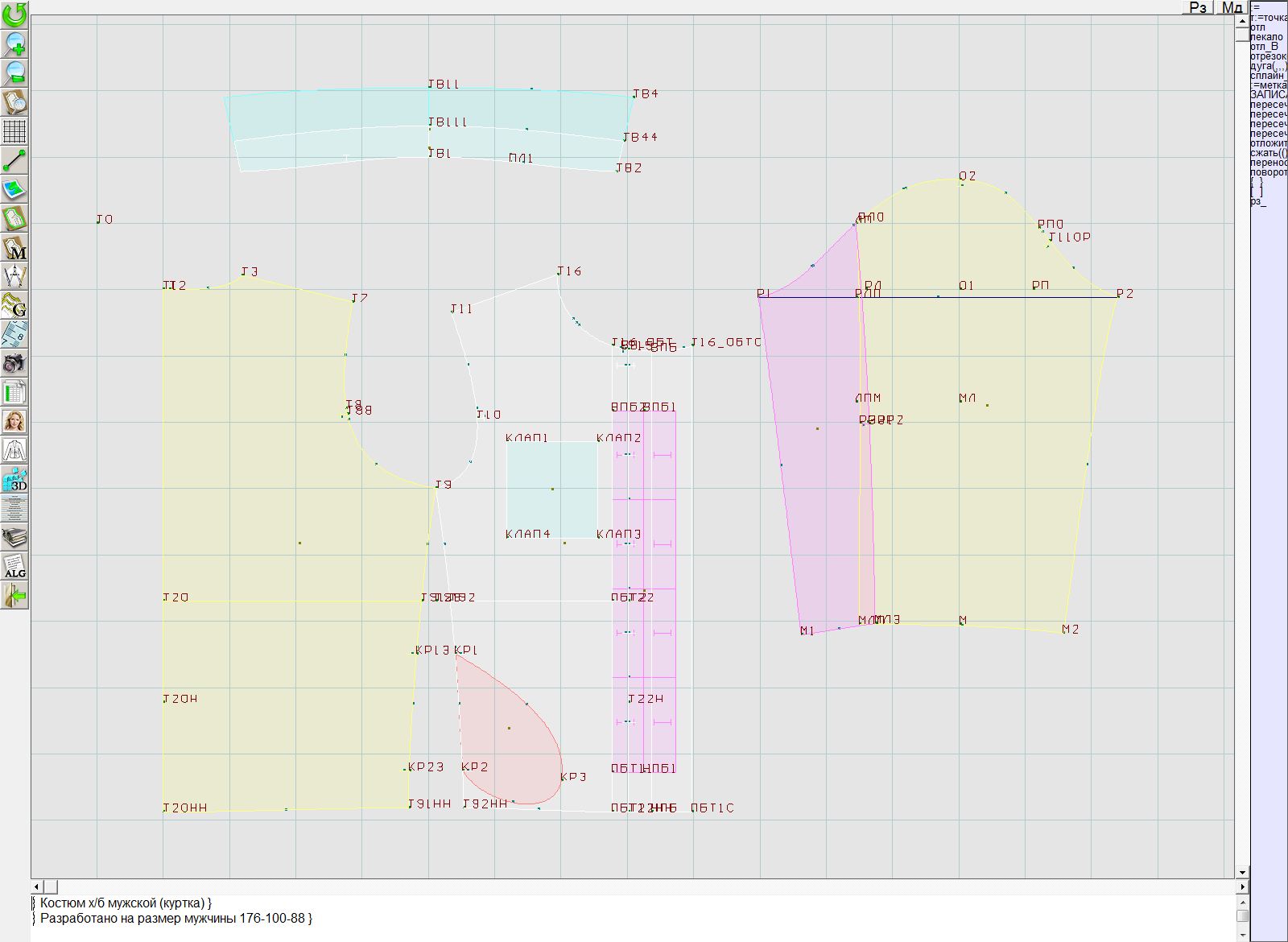
Task: Click the text line 'Костюм х/б мужской (куртка)'
Action: [125, 903]
